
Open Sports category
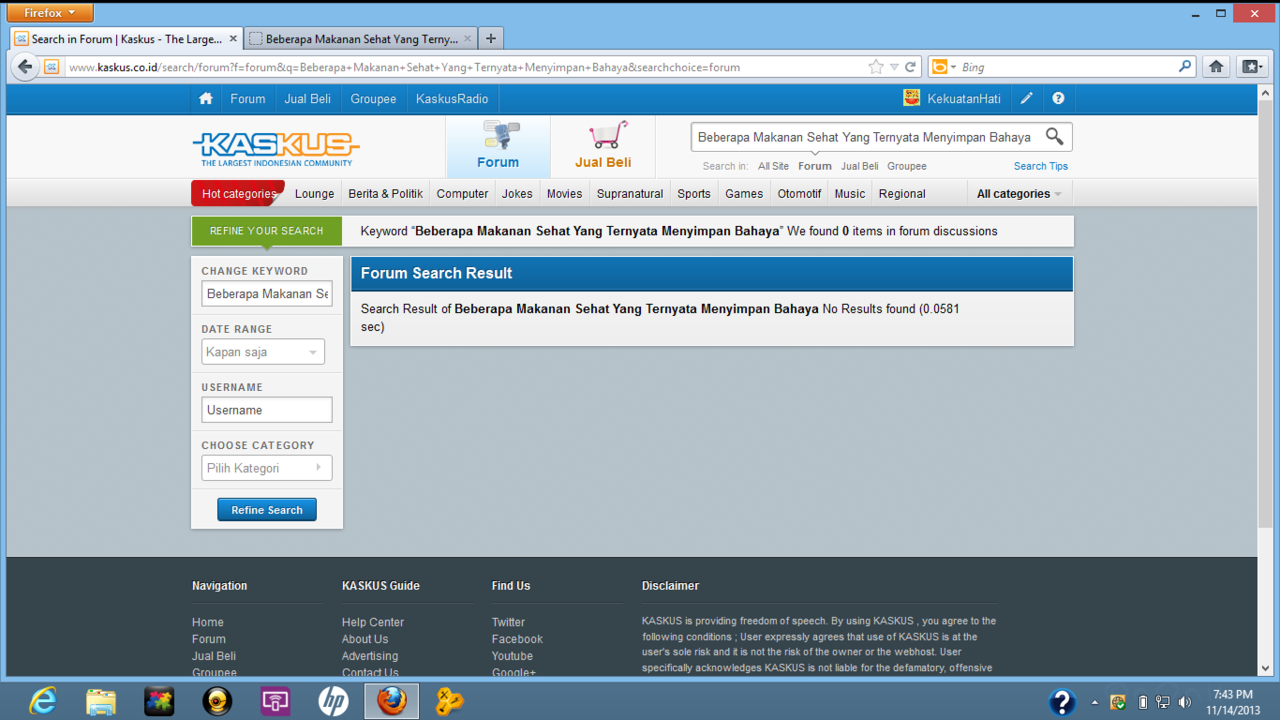(x=694, y=194)
